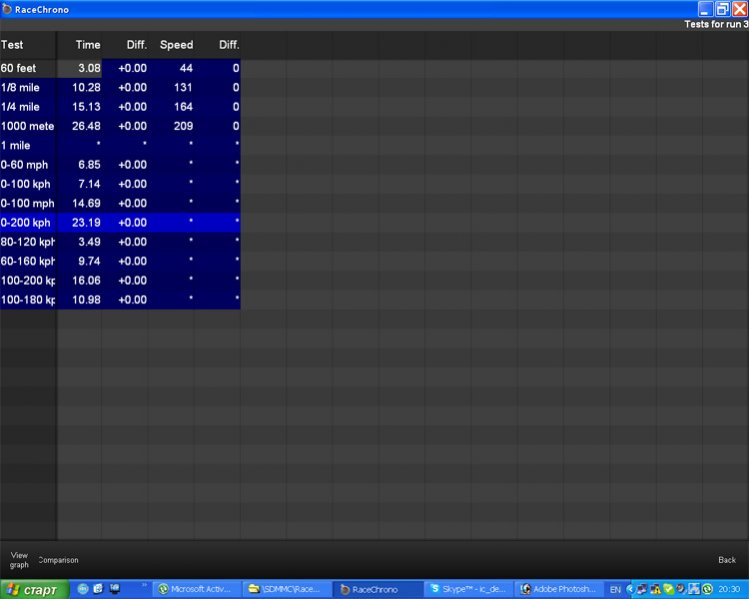Click the system tray clock
749x599 pixels.
[x=729, y=589]
